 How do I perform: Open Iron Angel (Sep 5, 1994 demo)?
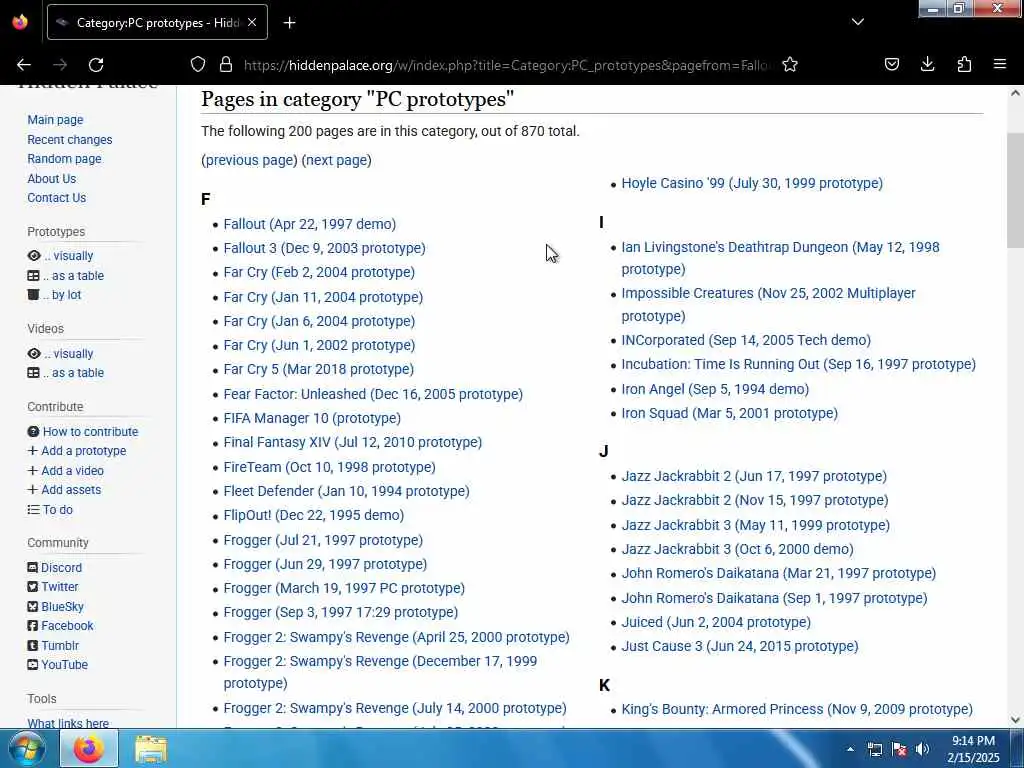pos(715,389)
